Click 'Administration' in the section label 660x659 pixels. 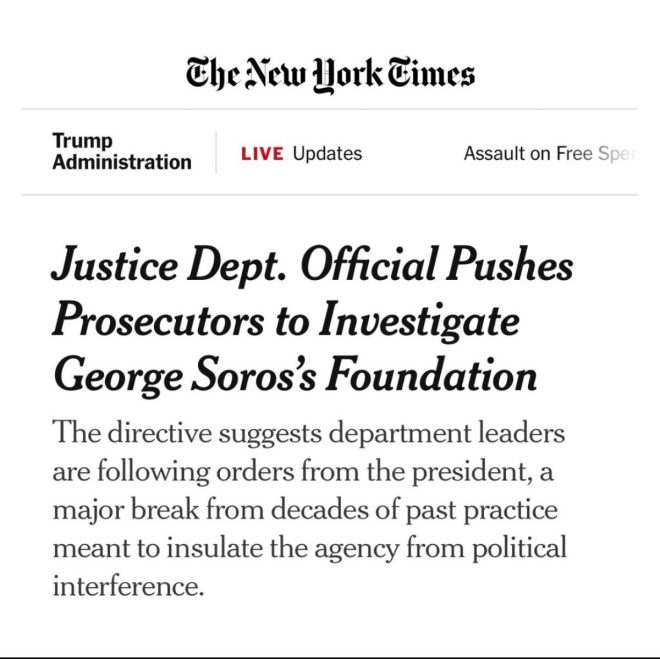point(122,162)
